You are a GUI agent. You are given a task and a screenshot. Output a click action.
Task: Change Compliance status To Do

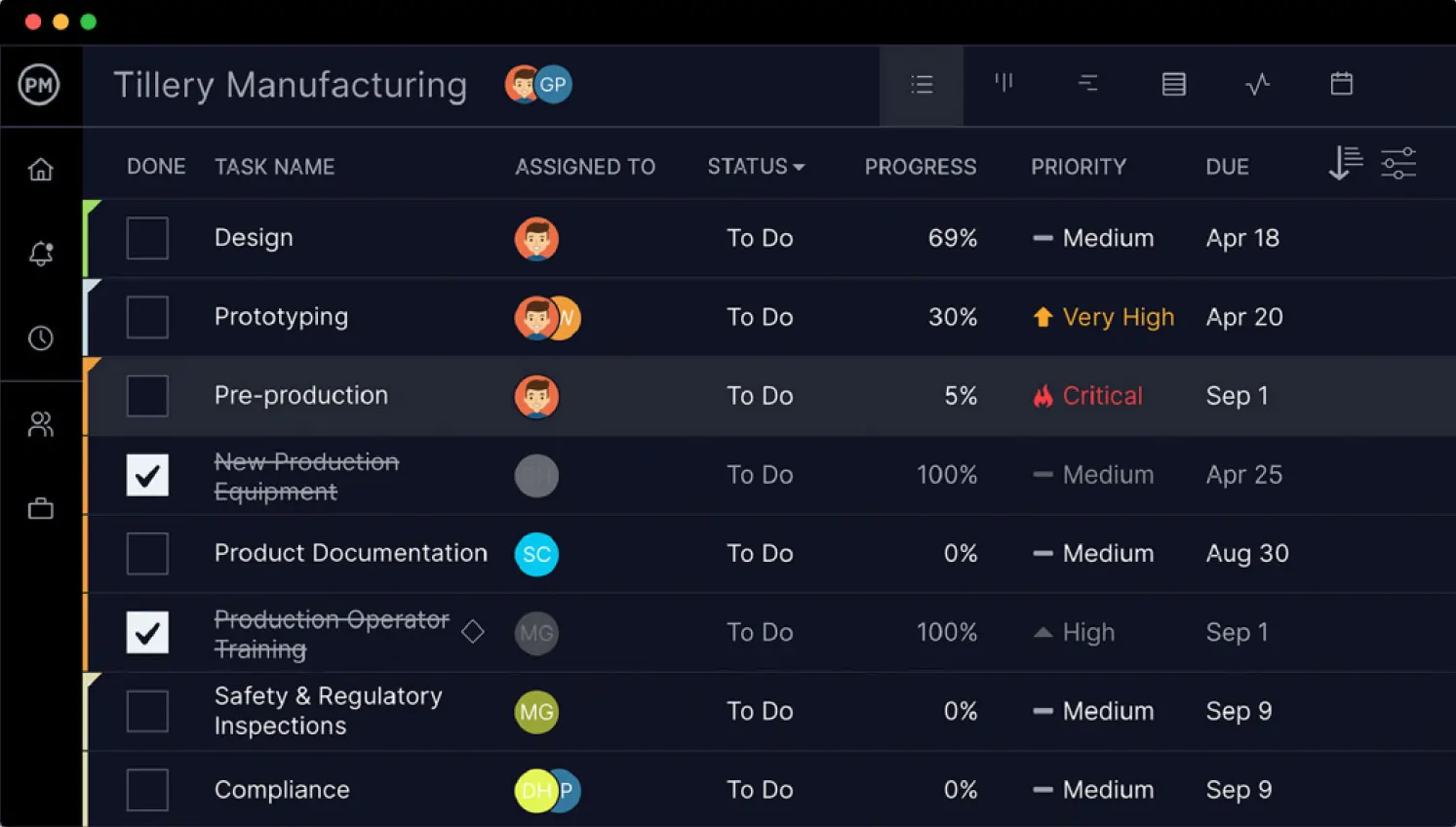760,790
